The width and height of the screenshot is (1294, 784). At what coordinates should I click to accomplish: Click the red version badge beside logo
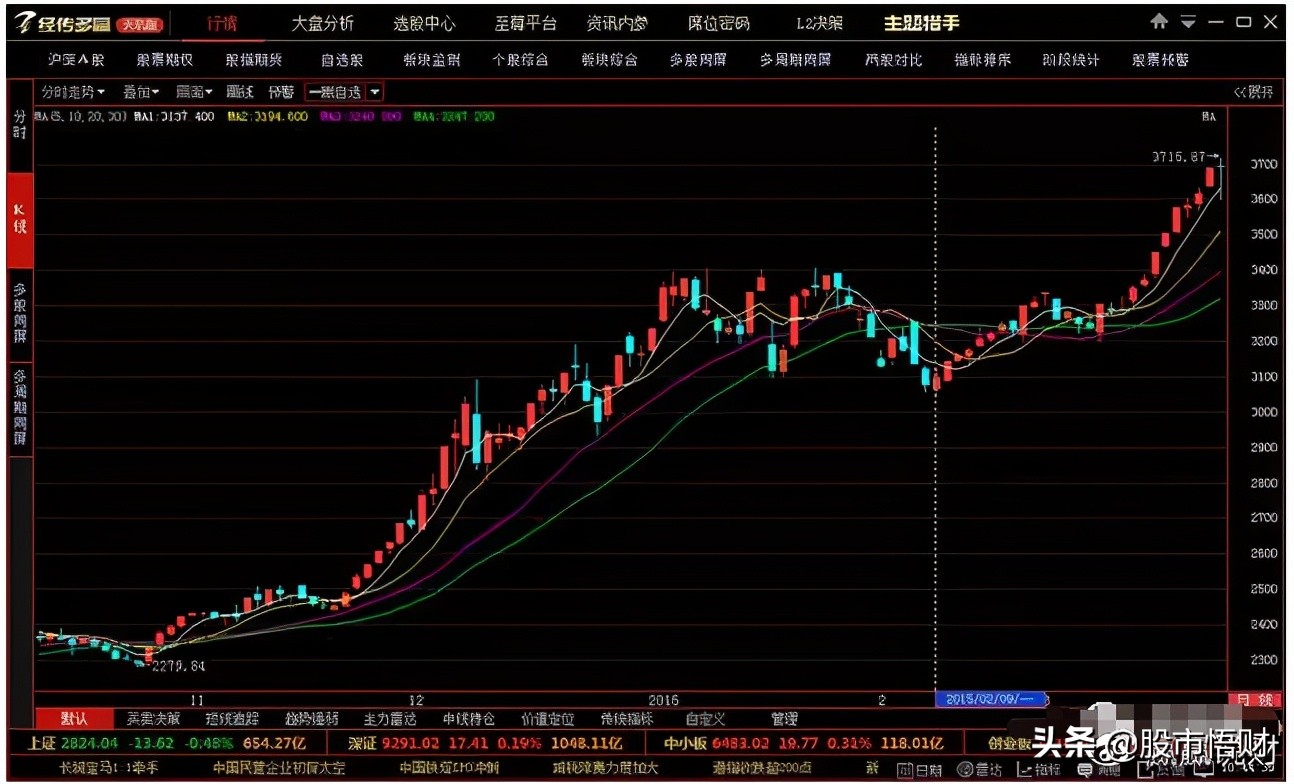tap(140, 24)
